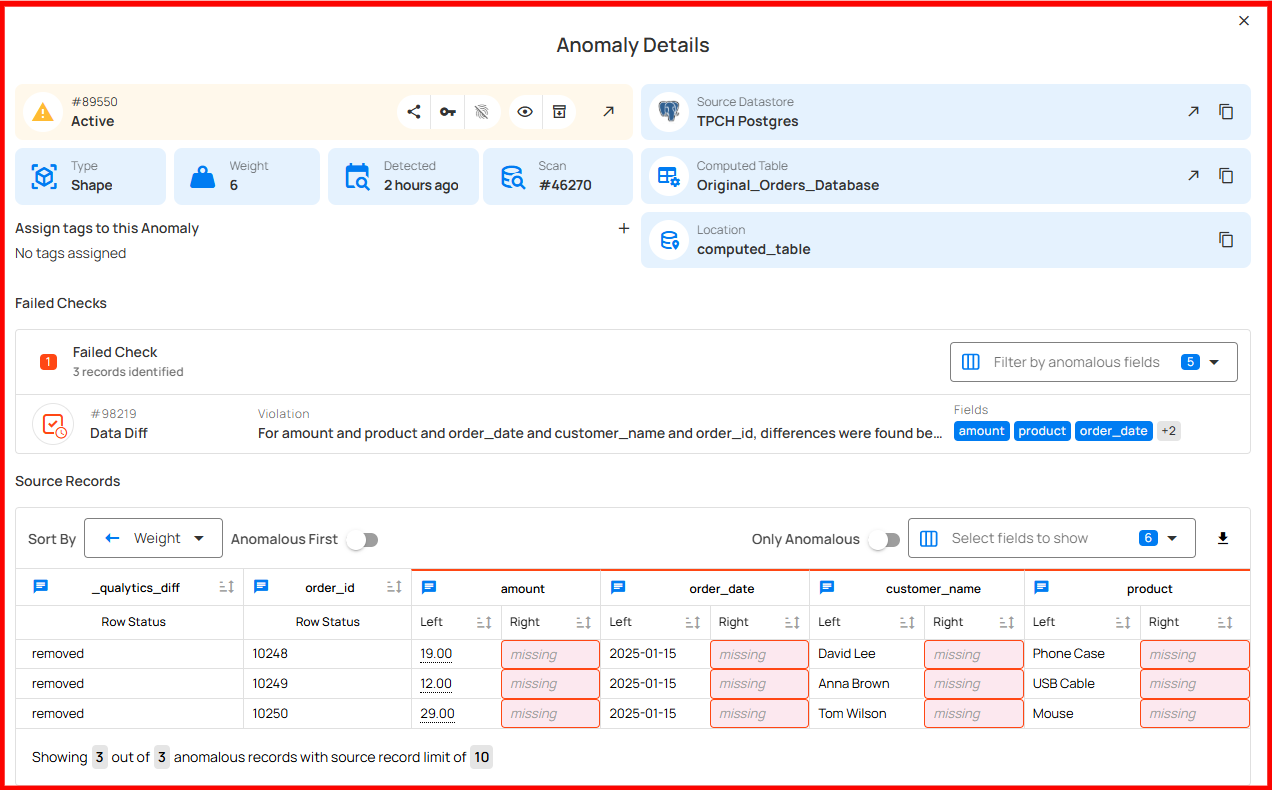The image size is (1272, 790).
Task: Turn on the Only Anomalous switch
Action: coord(883,540)
